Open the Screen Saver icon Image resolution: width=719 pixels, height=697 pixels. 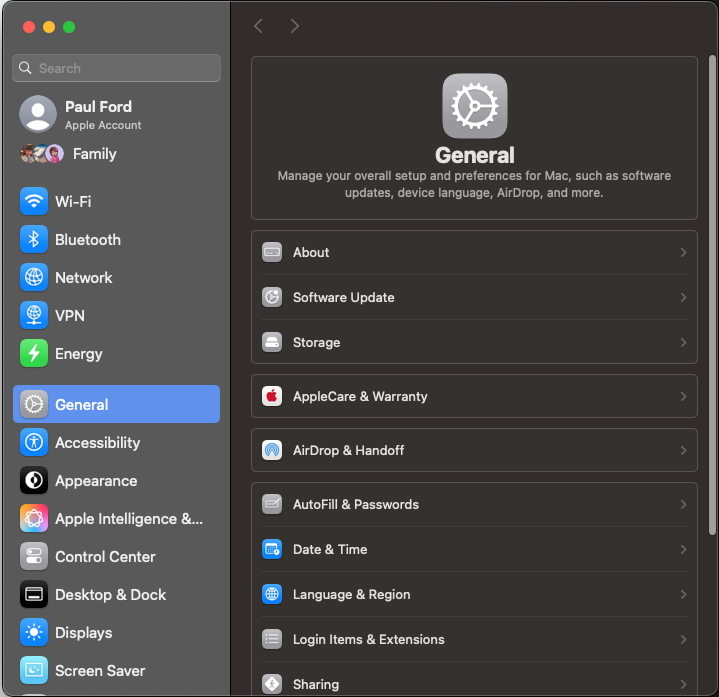[x=33, y=670]
